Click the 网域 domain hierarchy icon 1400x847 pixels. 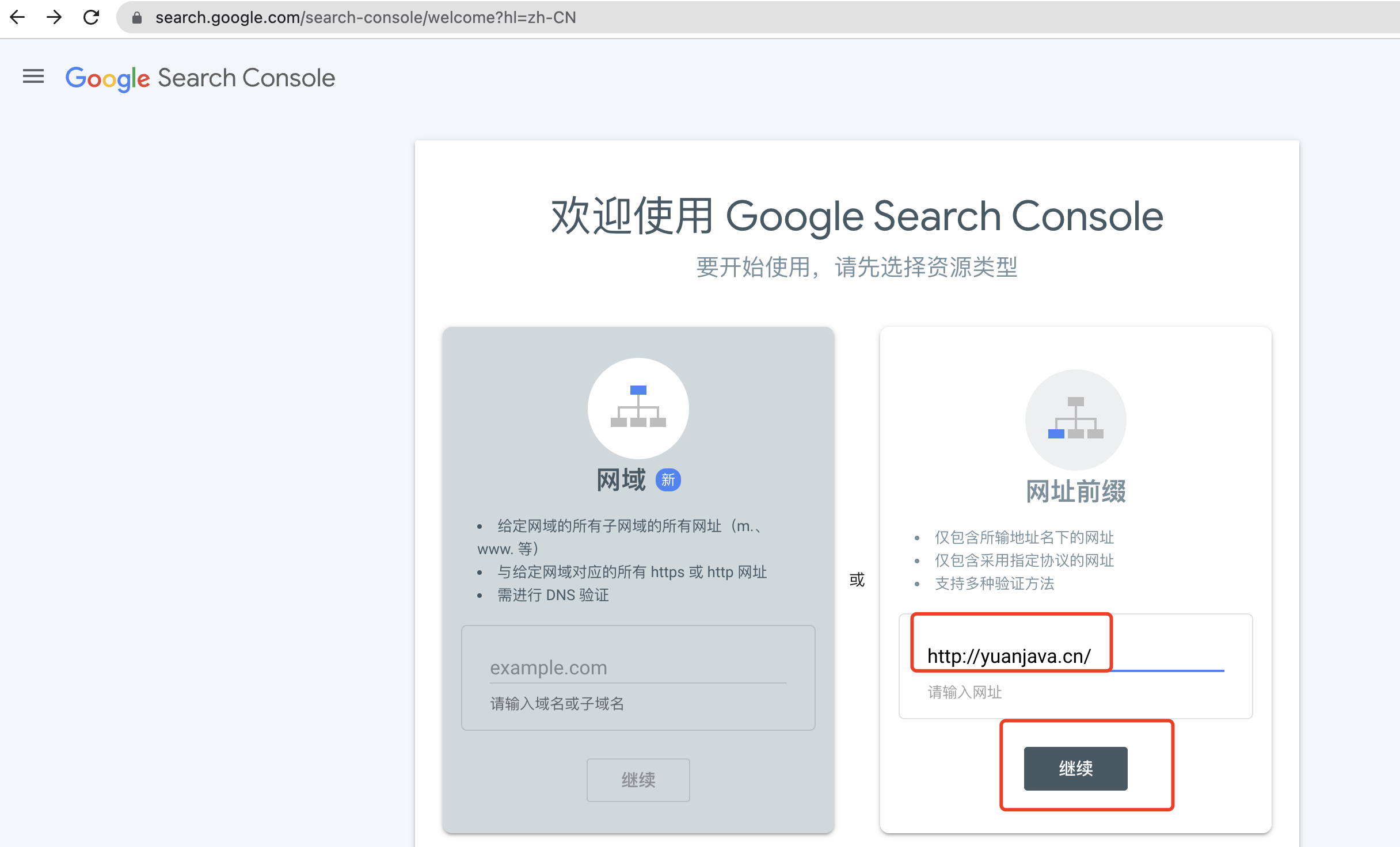[638, 407]
